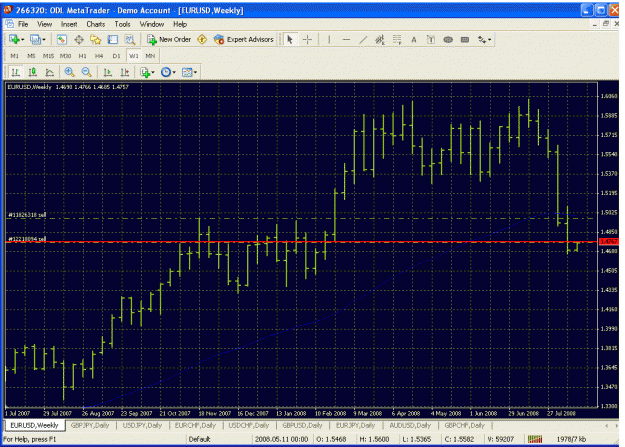Switch to H4 timeframe
This screenshot has height=447, width=625.
[99, 56]
